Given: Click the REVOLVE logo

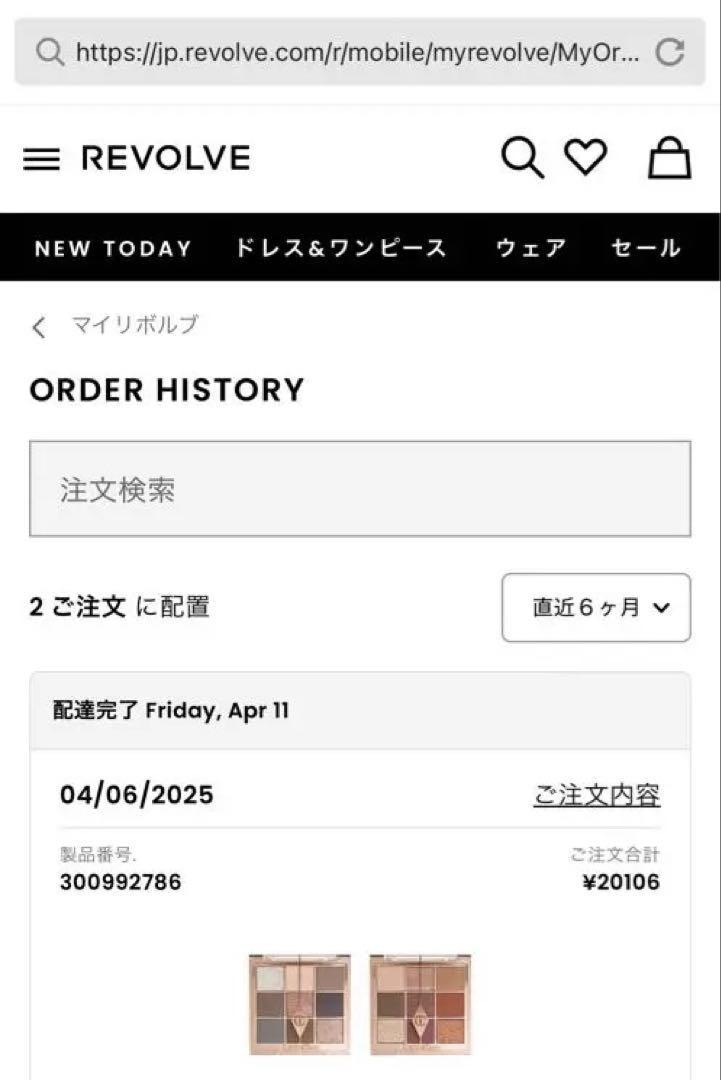Looking at the screenshot, I should coord(166,158).
